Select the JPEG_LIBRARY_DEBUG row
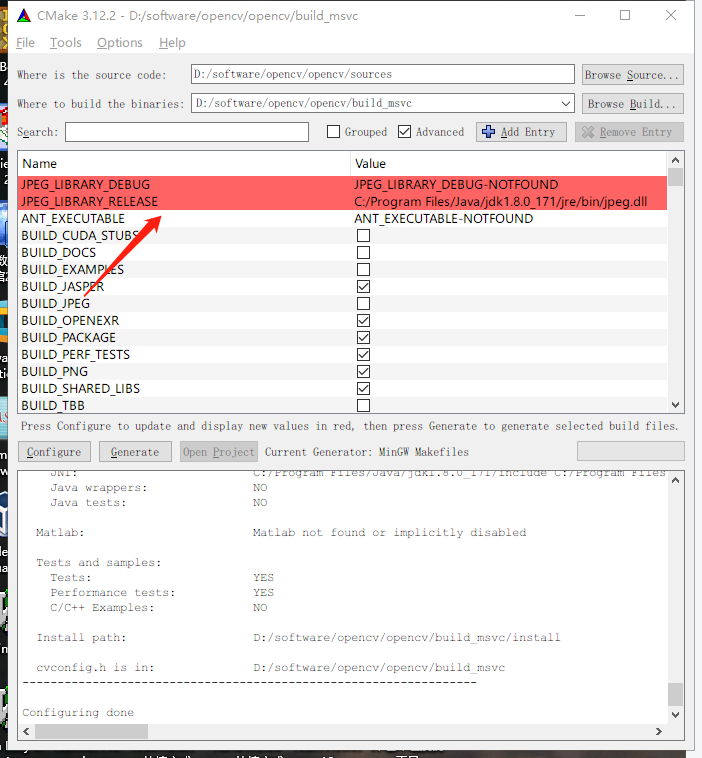 pyautogui.click(x=343, y=185)
